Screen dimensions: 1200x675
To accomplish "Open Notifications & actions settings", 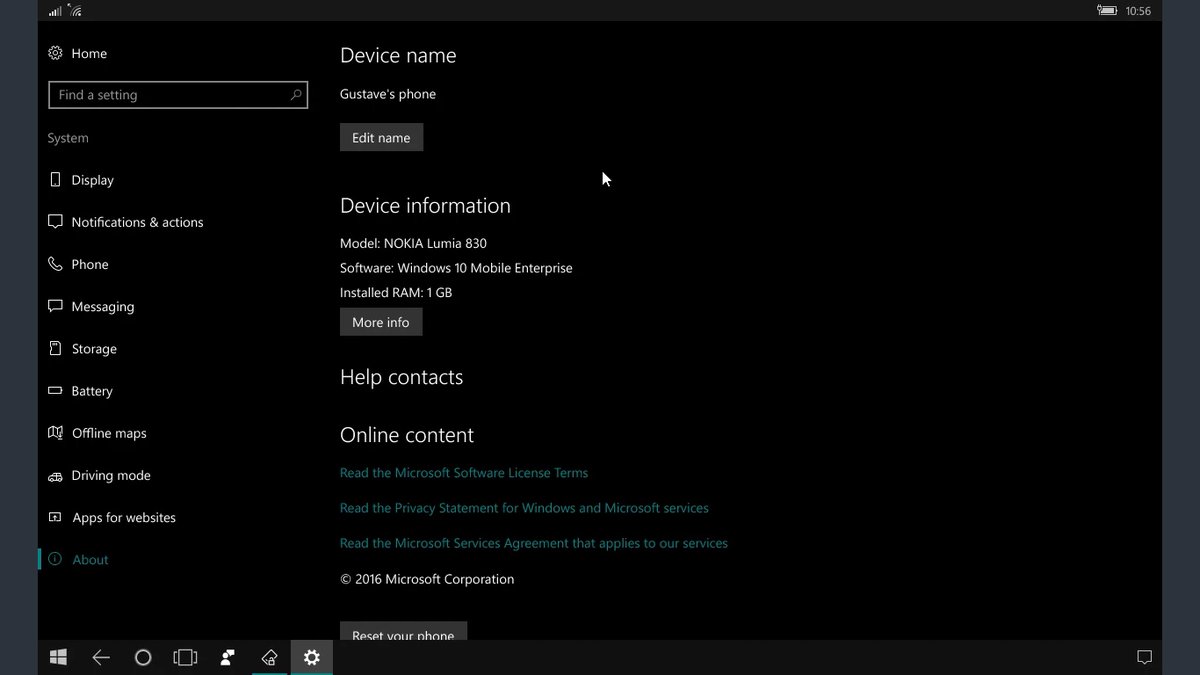I will coord(137,222).
